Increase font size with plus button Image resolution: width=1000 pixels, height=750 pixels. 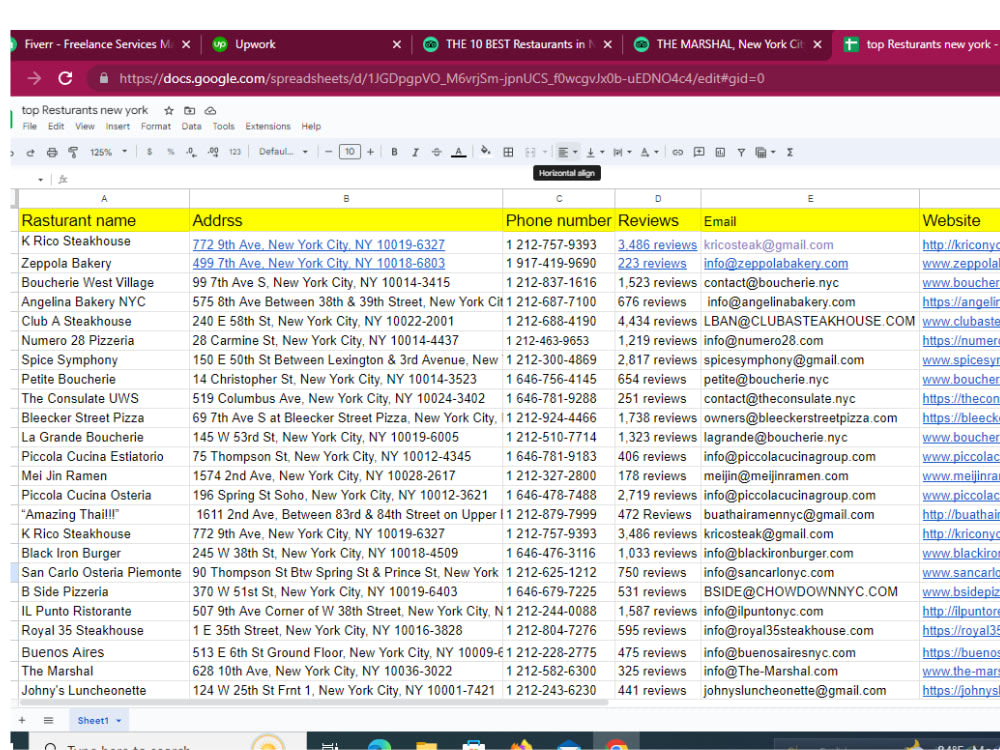coord(371,152)
